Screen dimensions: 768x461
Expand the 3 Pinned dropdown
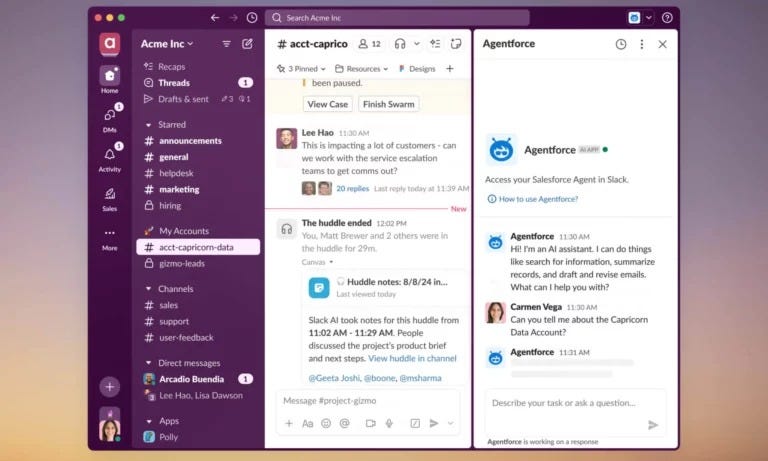tap(301, 69)
